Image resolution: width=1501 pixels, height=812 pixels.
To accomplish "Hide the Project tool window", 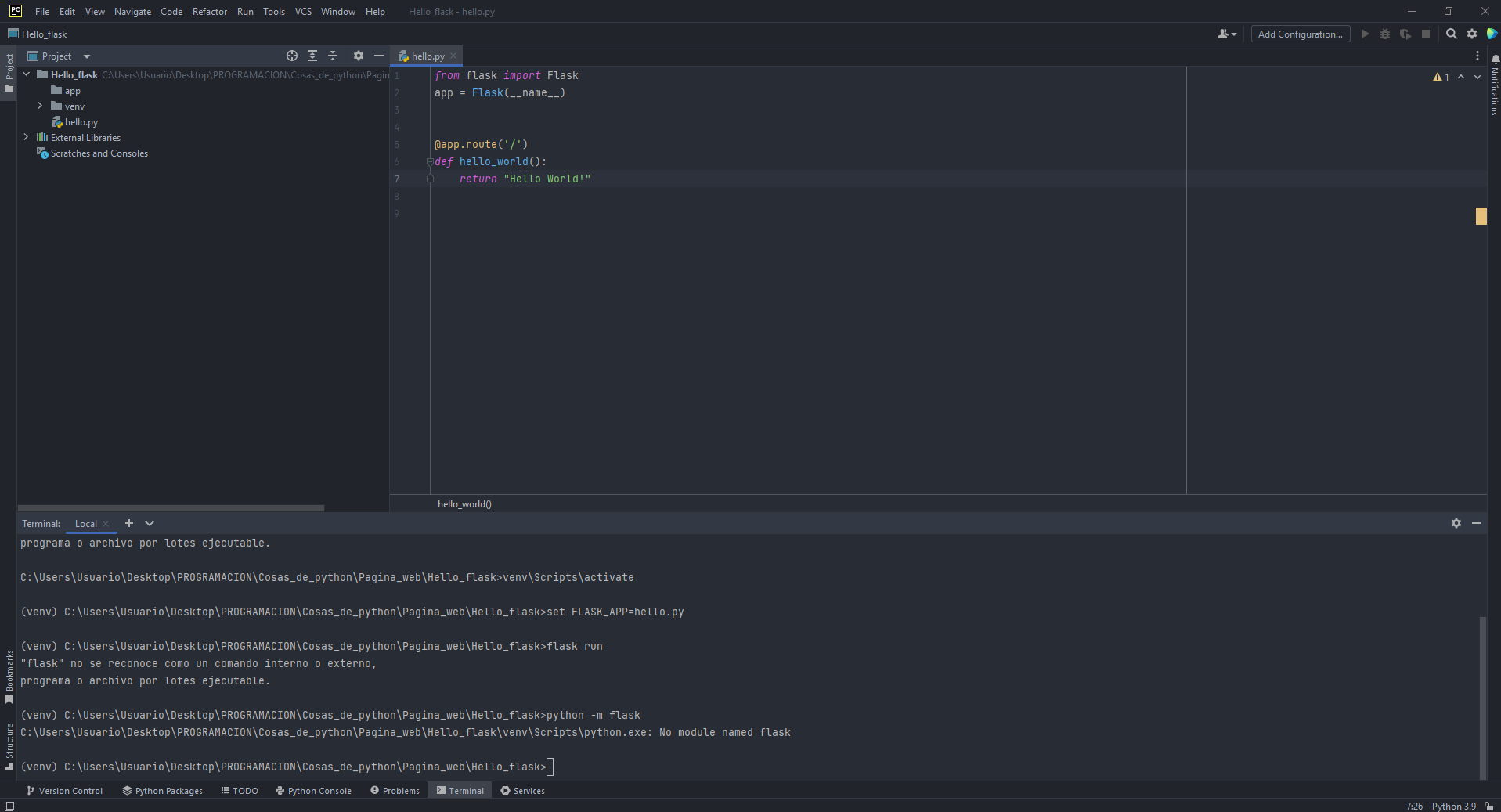I will pyautogui.click(x=379, y=56).
